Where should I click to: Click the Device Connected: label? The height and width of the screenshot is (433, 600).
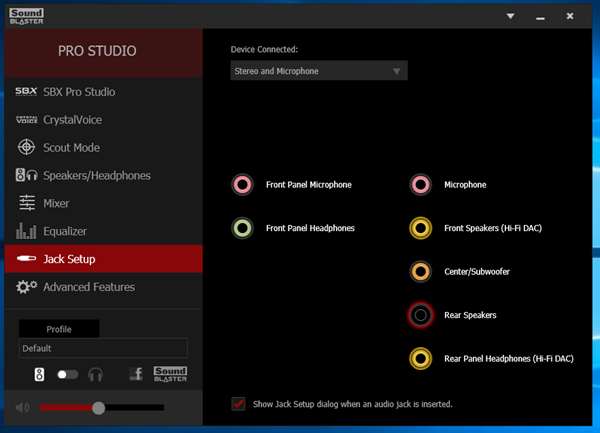click(264, 49)
